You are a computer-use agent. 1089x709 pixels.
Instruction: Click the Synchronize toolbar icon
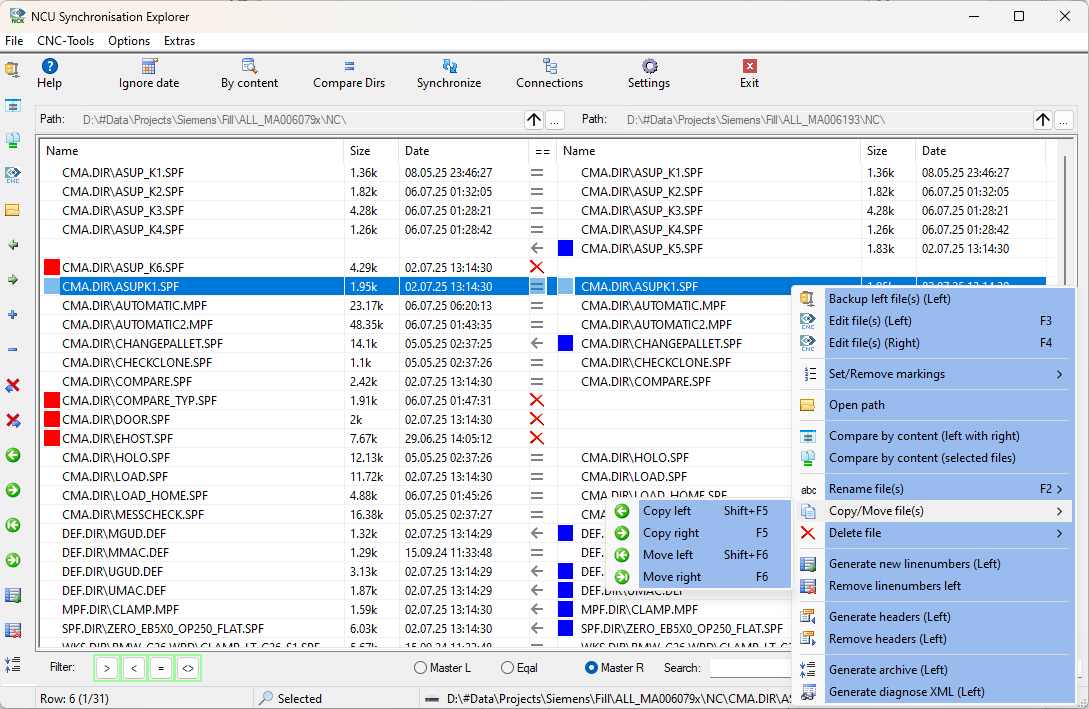click(449, 73)
